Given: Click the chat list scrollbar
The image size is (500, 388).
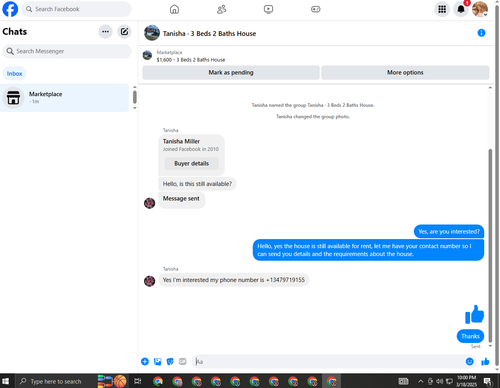Looking at the screenshot, I should 135,97.
